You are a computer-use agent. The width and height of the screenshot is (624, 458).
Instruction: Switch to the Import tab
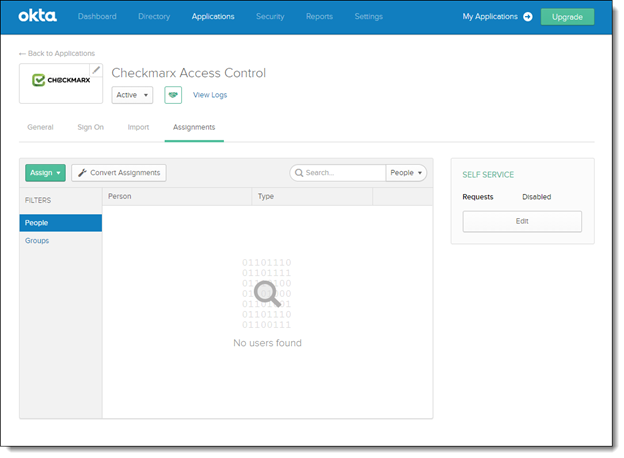[138, 127]
